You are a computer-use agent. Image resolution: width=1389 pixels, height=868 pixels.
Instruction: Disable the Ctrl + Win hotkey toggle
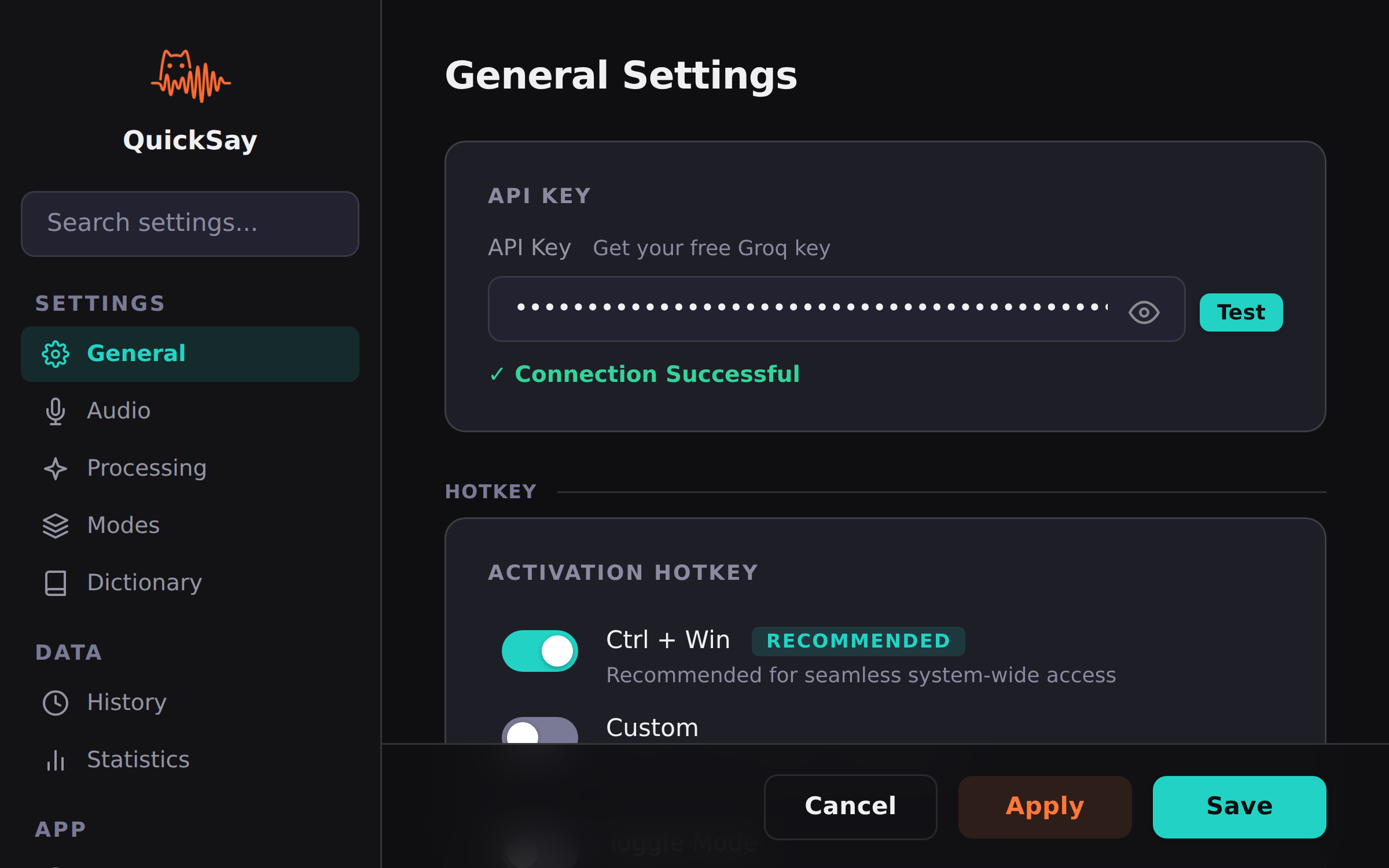(x=539, y=650)
